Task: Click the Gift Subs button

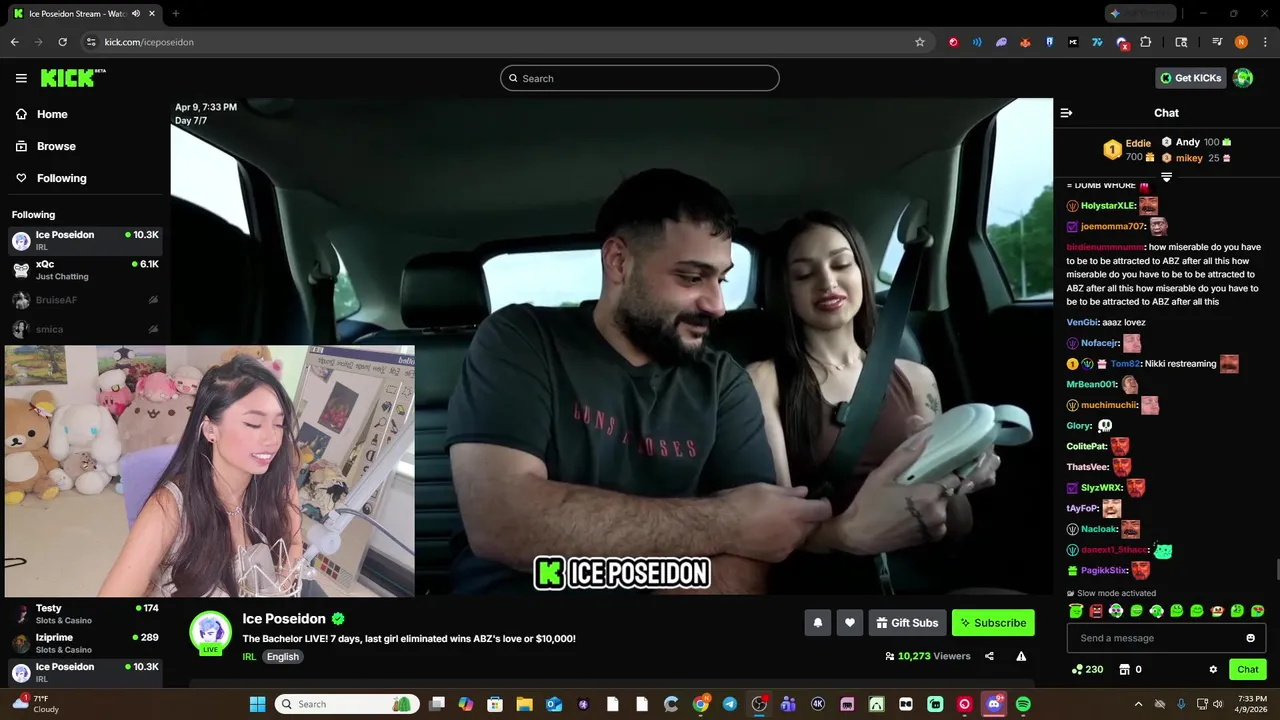Action: click(x=907, y=623)
